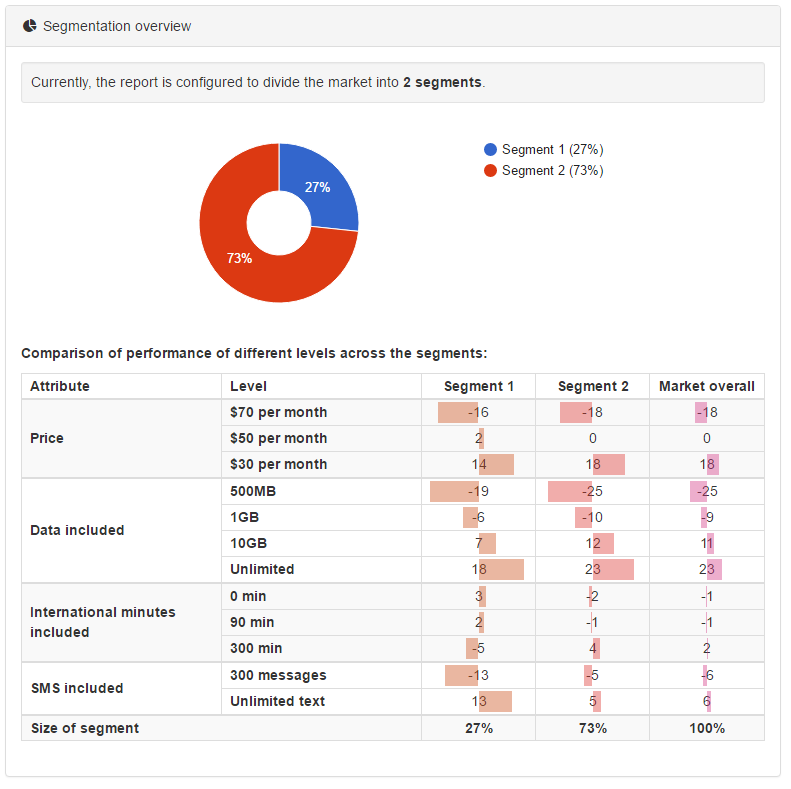
Task: Click the Size of segment row label
Action: (x=85, y=728)
